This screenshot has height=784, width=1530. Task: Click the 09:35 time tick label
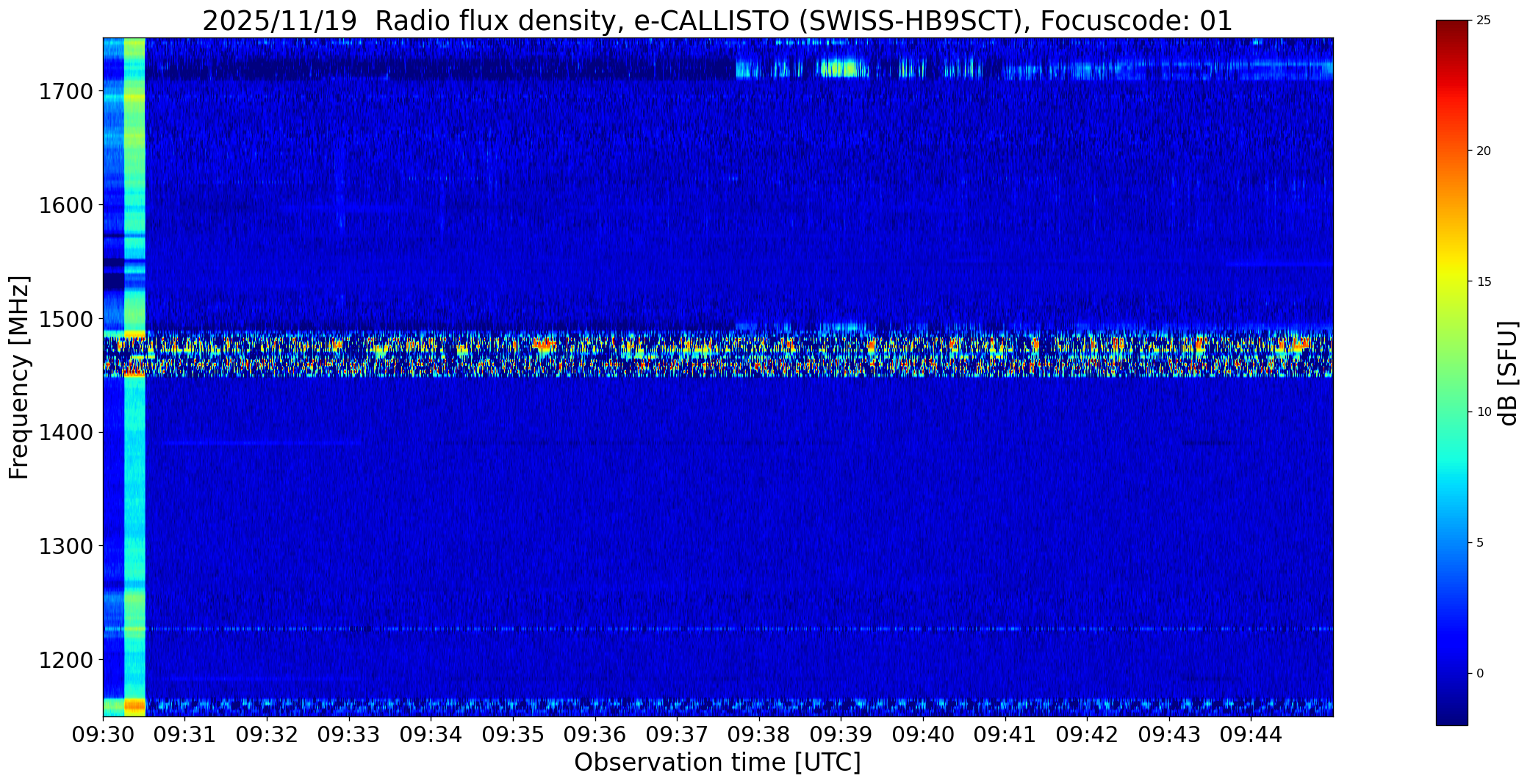(x=513, y=735)
